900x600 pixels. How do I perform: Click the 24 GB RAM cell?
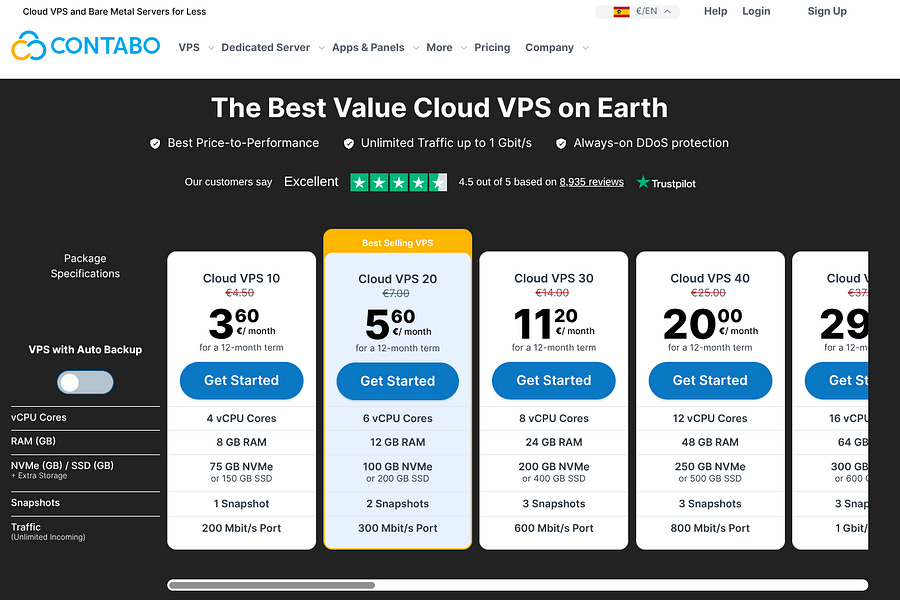coord(554,443)
